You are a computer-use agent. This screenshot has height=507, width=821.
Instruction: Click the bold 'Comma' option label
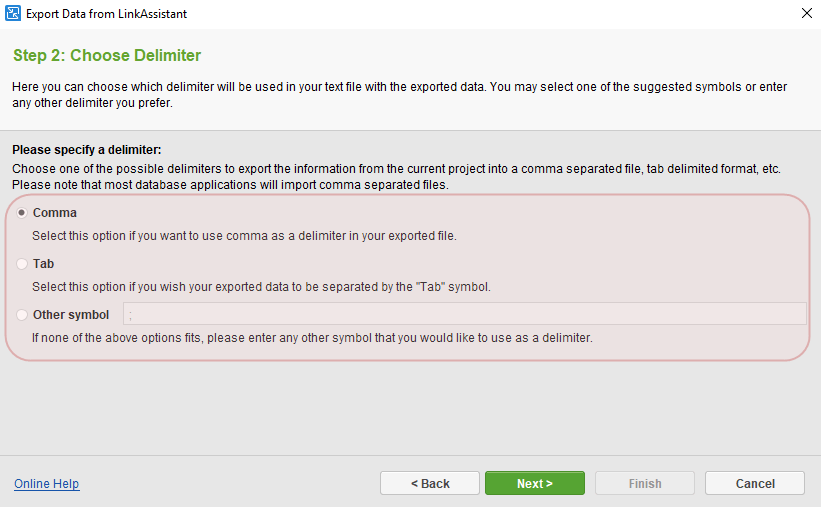tap(55, 213)
